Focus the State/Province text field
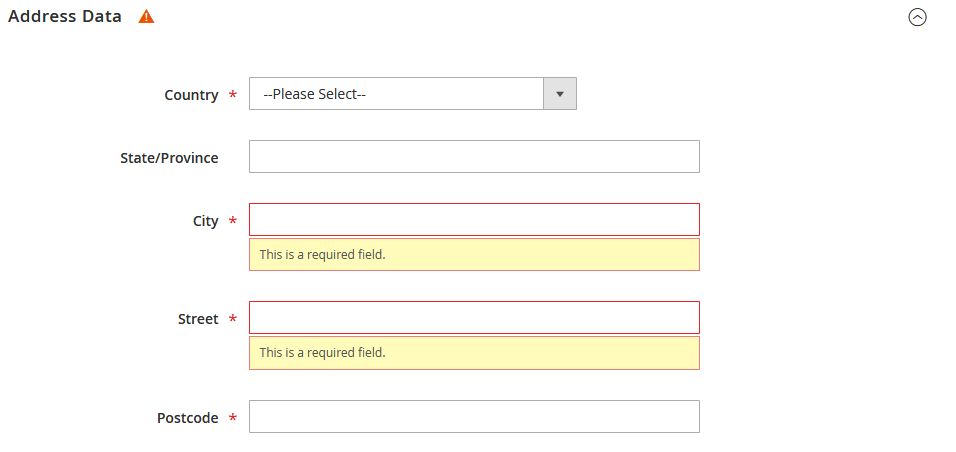This screenshot has width=956, height=452. tap(474, 157)
